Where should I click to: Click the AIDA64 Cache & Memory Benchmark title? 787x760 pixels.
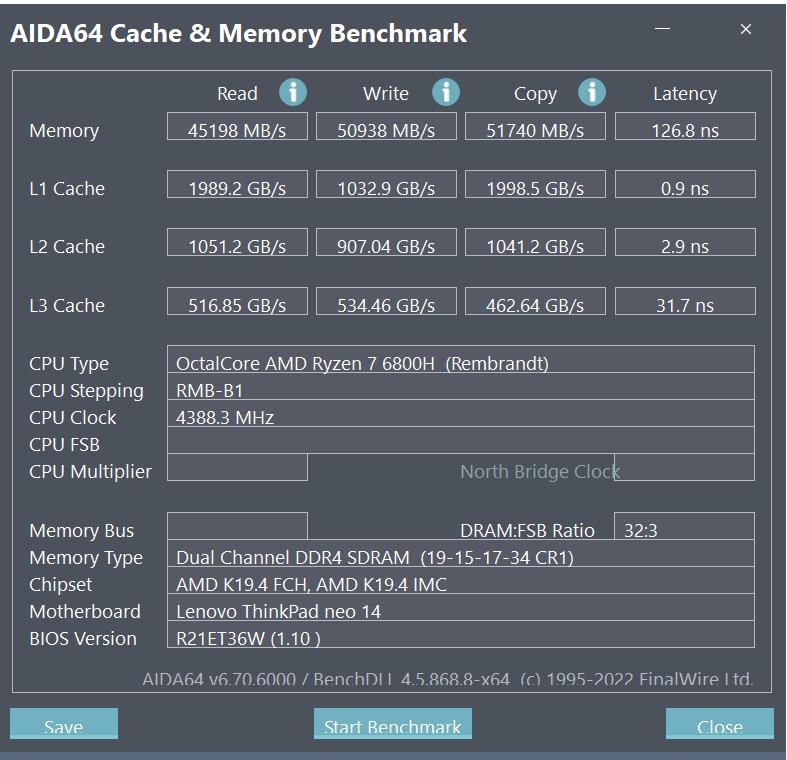[x=239, y=34]
